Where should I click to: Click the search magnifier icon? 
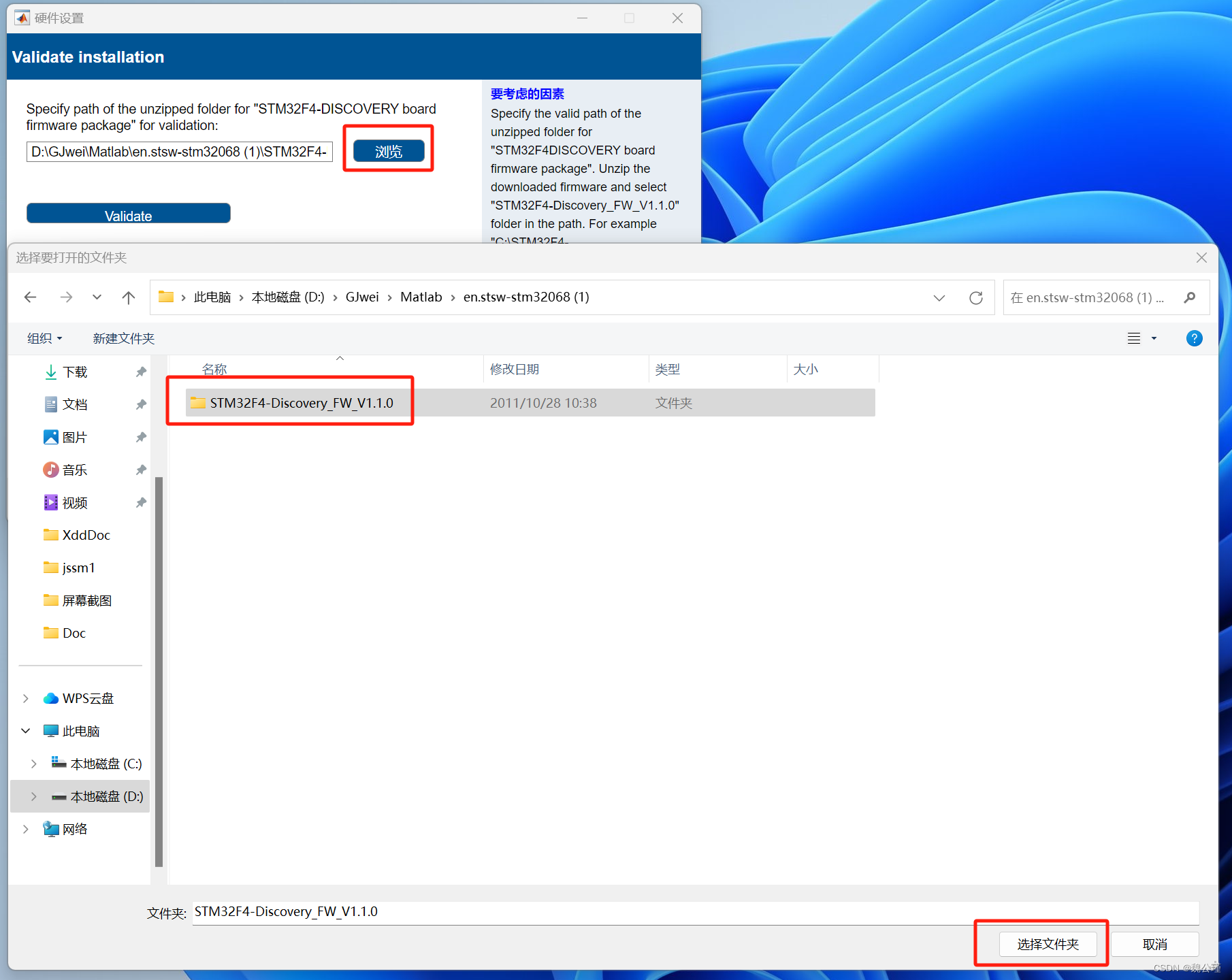pos(1190,297)
